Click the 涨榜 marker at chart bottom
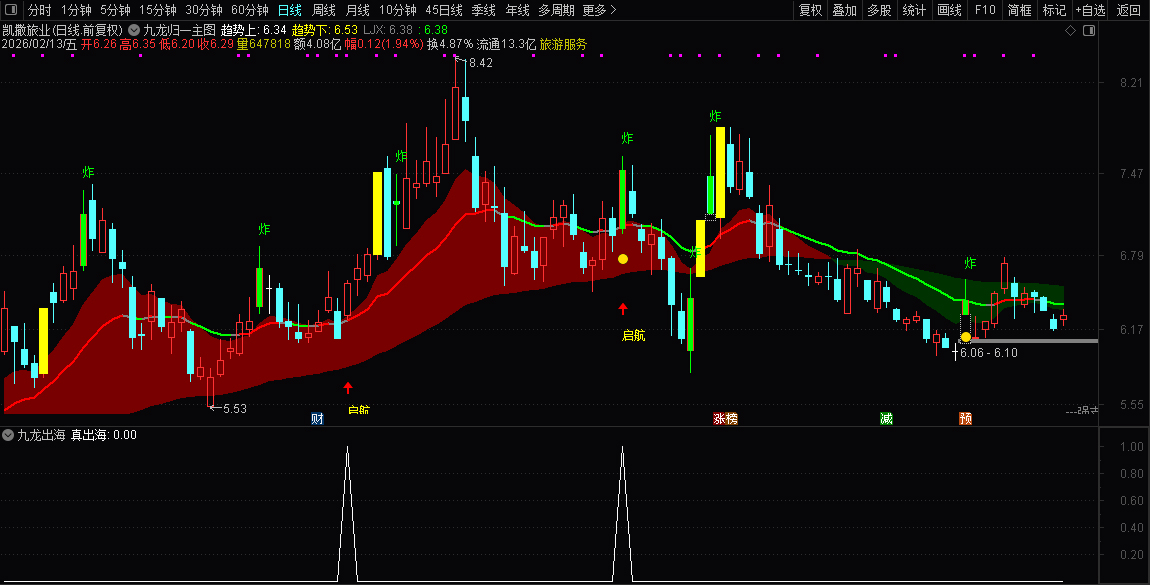Image resolution: width=1150 pixels, height=585 pixels. (725, 419)
